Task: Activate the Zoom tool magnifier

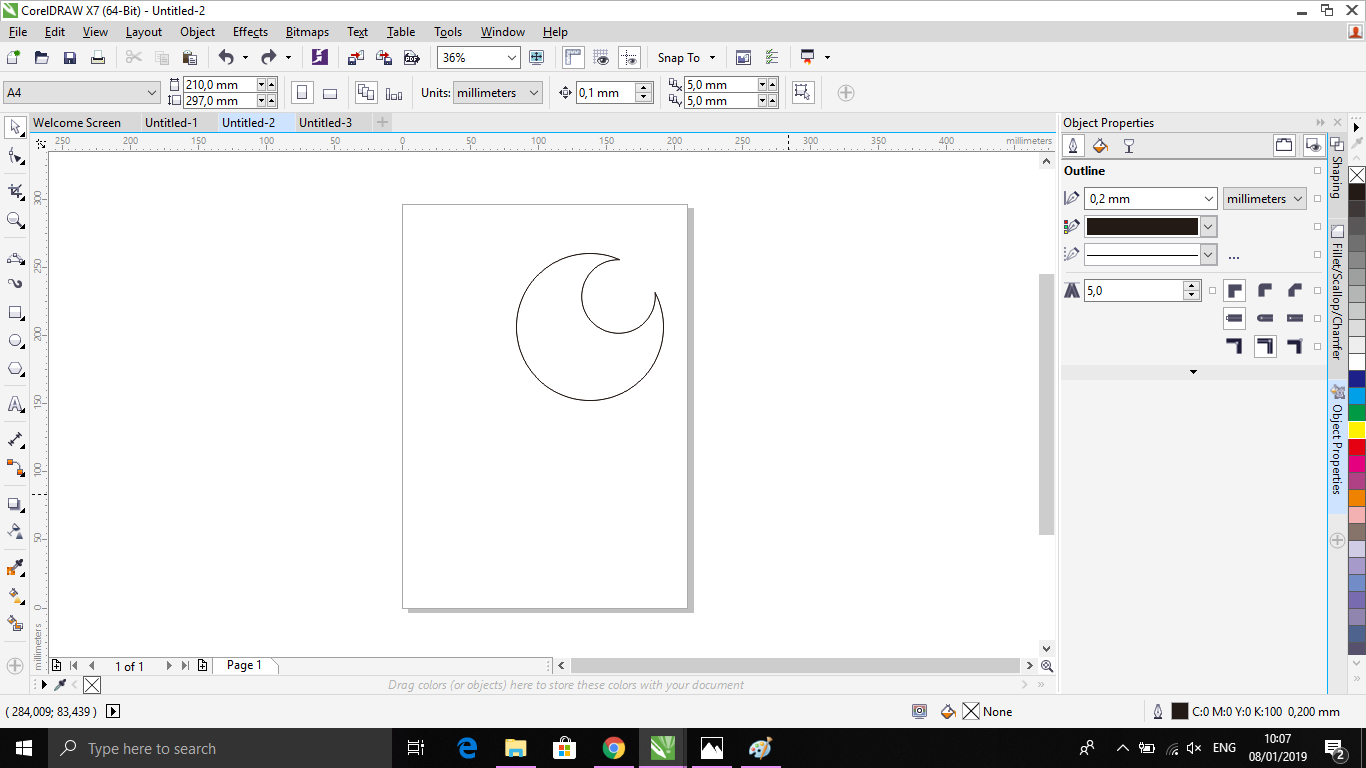Action: [15, 220]
